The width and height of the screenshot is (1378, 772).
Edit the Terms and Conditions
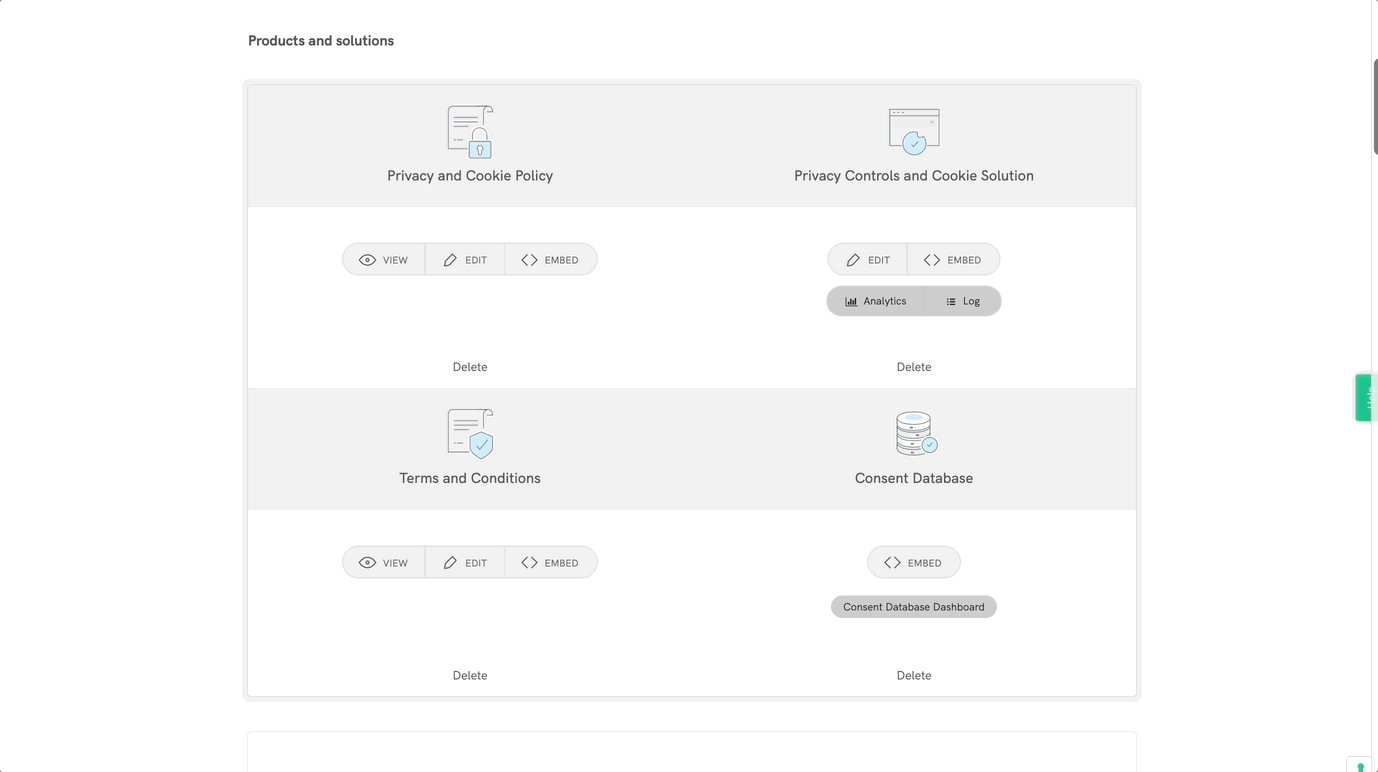(465, 563)
